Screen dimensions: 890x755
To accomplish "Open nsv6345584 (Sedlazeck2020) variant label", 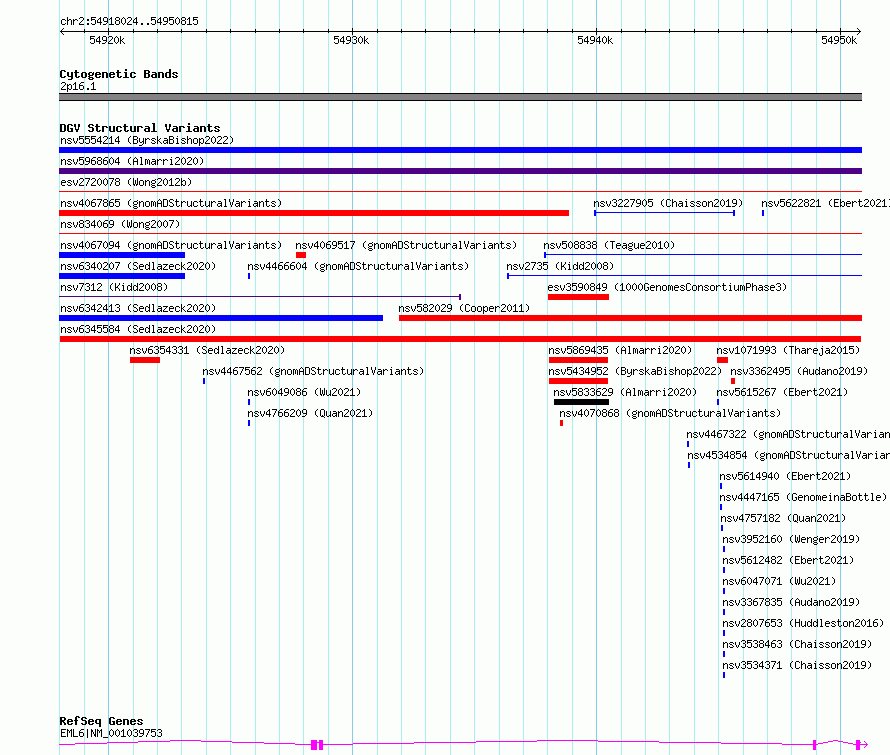I will 138,329.
